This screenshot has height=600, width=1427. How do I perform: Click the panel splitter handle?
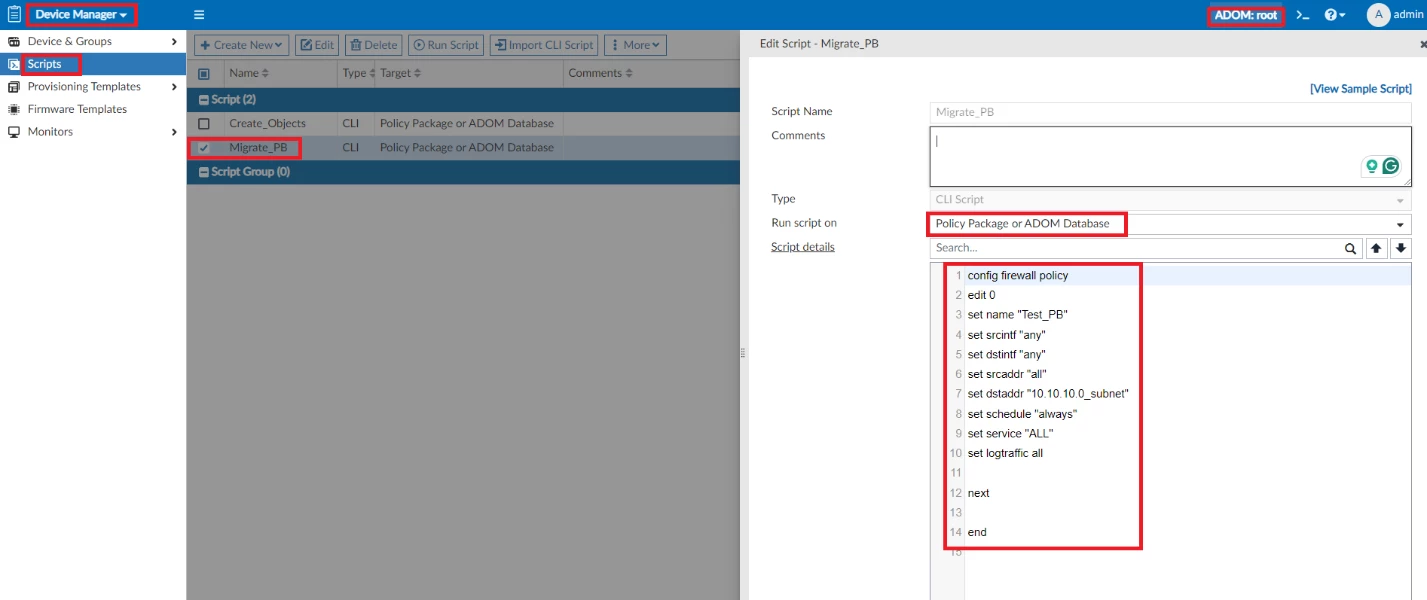[x=743, y=353]
